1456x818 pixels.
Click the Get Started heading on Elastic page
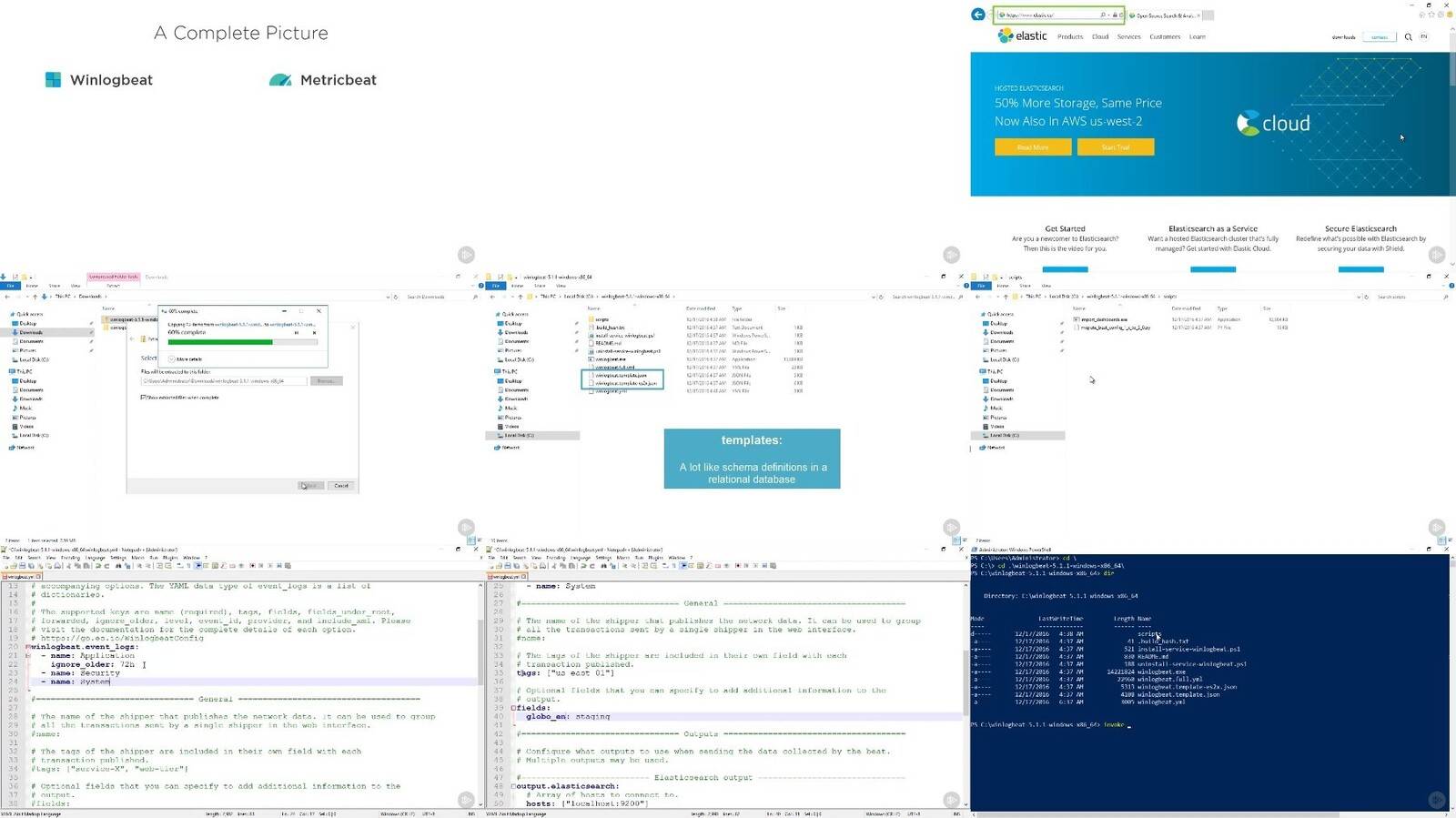click(1065, 229)
